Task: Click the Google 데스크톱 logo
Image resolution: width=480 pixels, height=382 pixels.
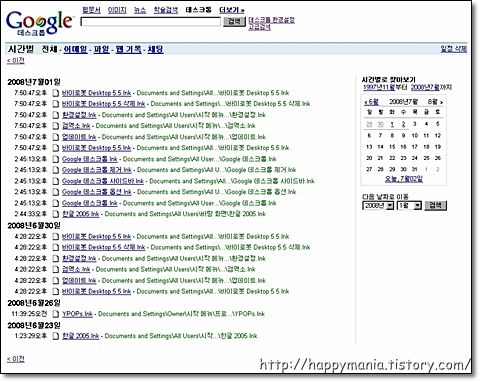Action: pos(39,23)
